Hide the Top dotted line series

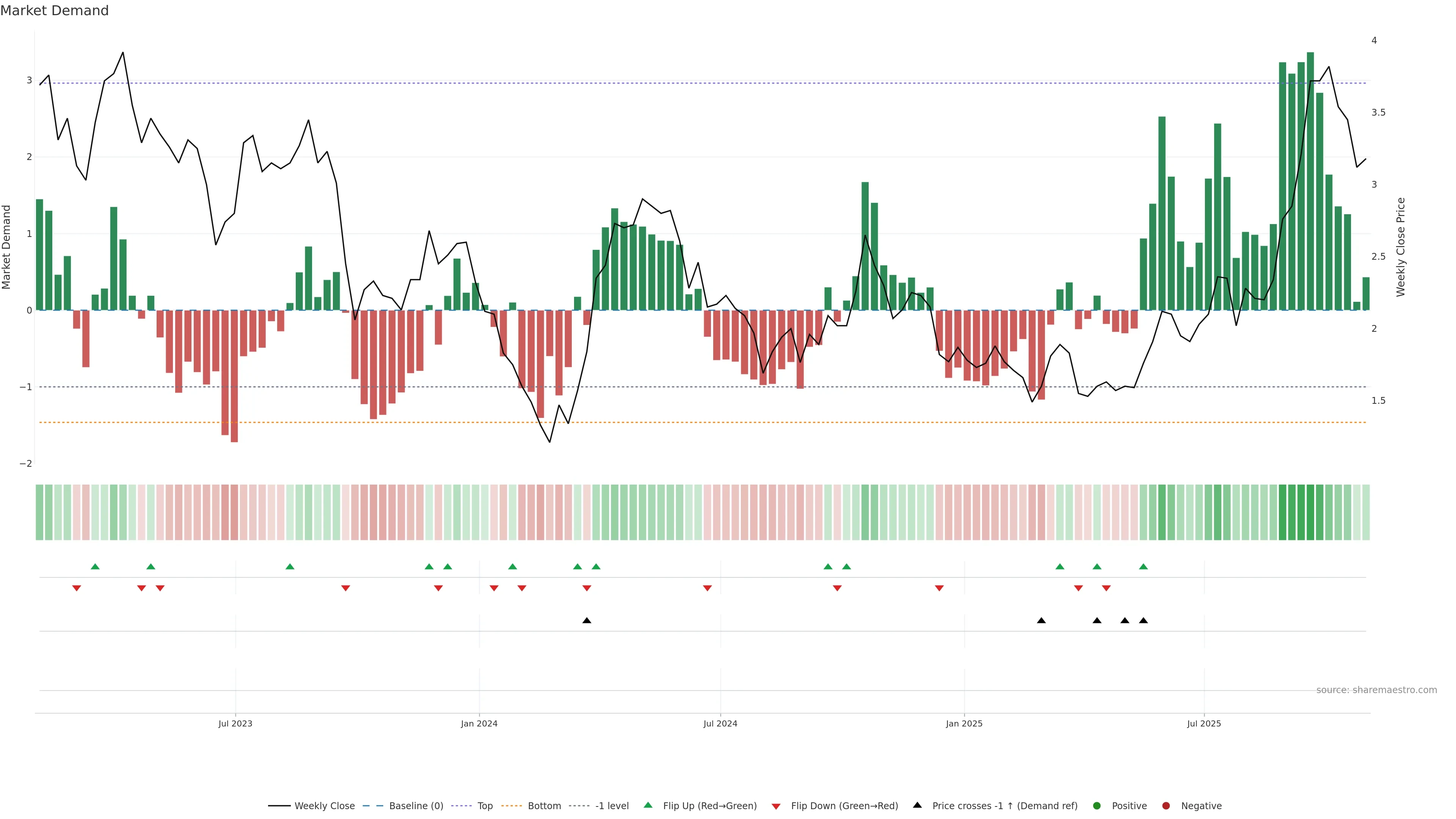pos(485,806)
